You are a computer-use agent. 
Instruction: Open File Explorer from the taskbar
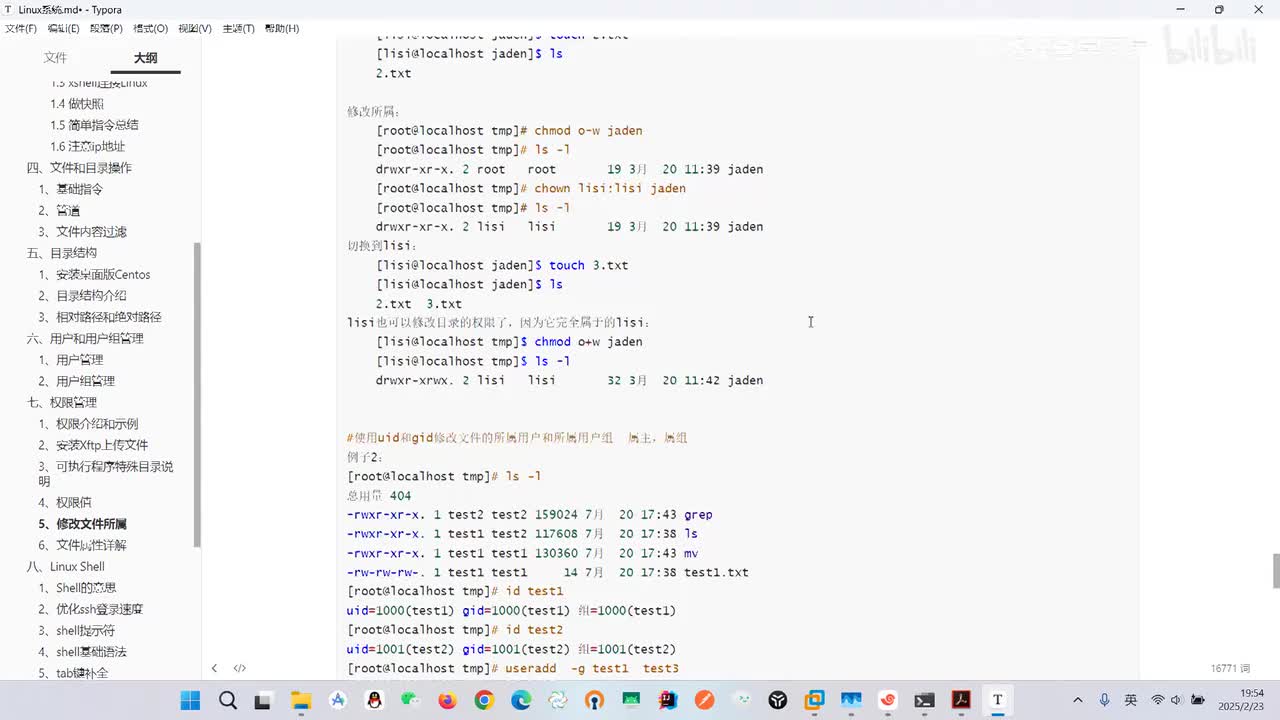301,700
